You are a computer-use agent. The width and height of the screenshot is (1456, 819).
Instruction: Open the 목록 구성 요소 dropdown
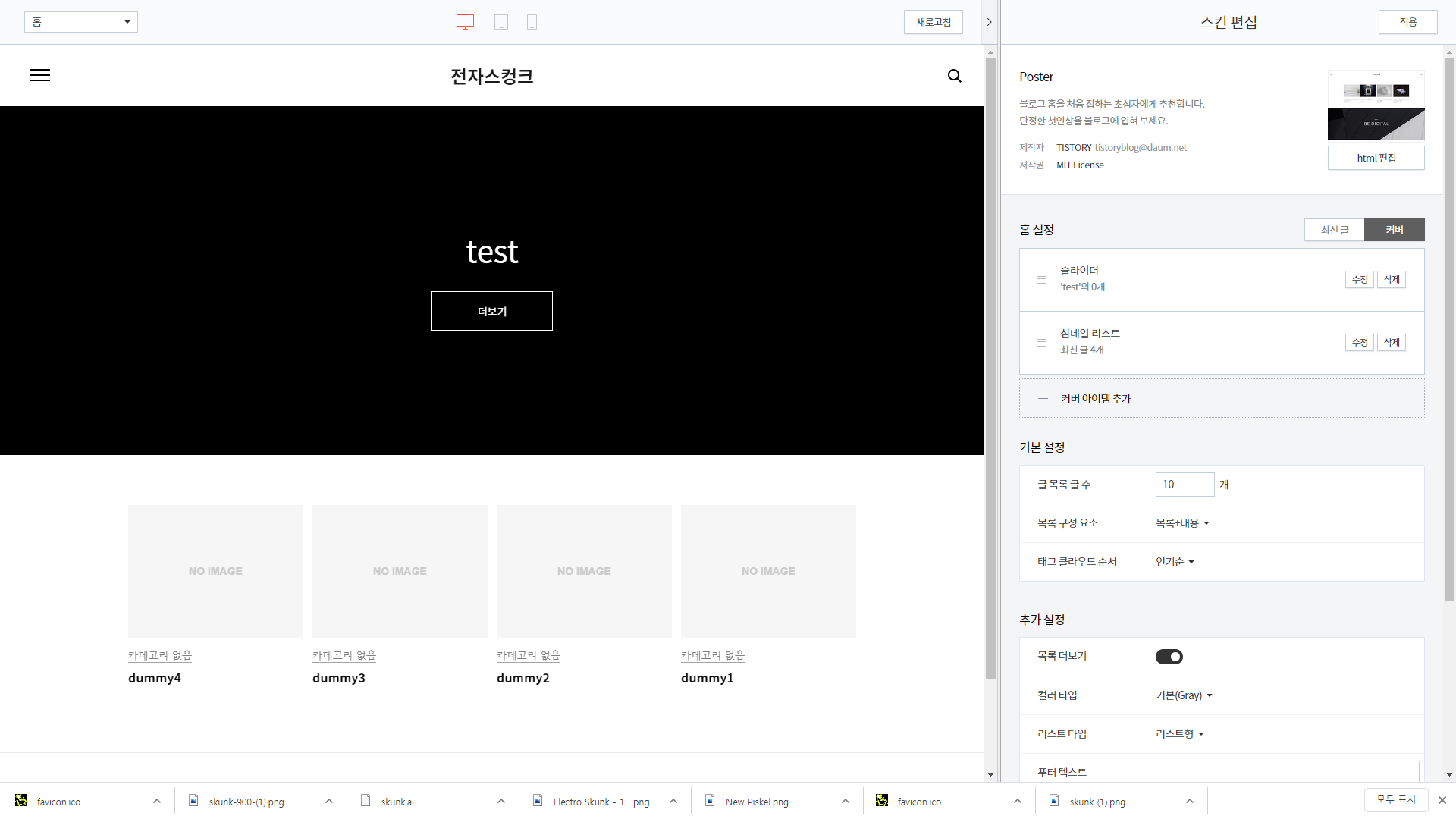tap(1181, 523)
